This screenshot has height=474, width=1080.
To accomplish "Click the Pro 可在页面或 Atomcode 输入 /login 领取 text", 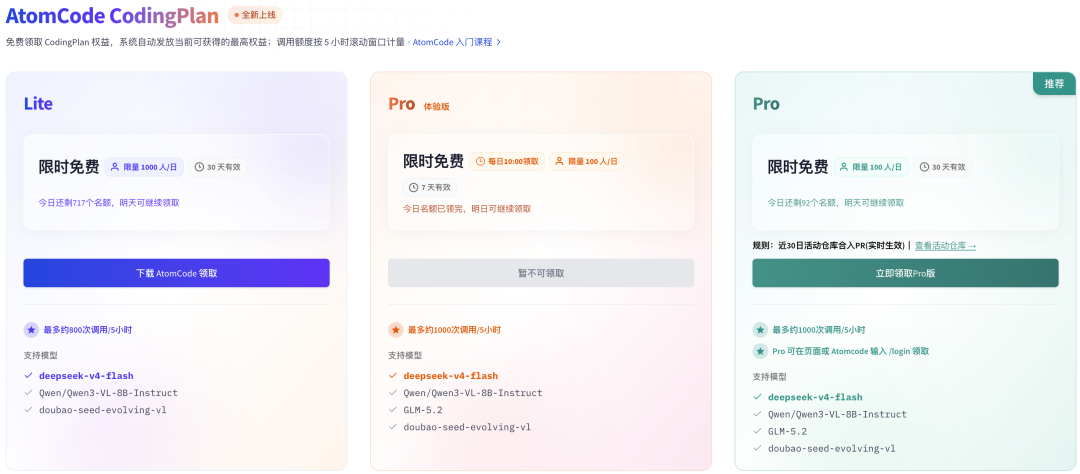I will [x=851, y=351].
